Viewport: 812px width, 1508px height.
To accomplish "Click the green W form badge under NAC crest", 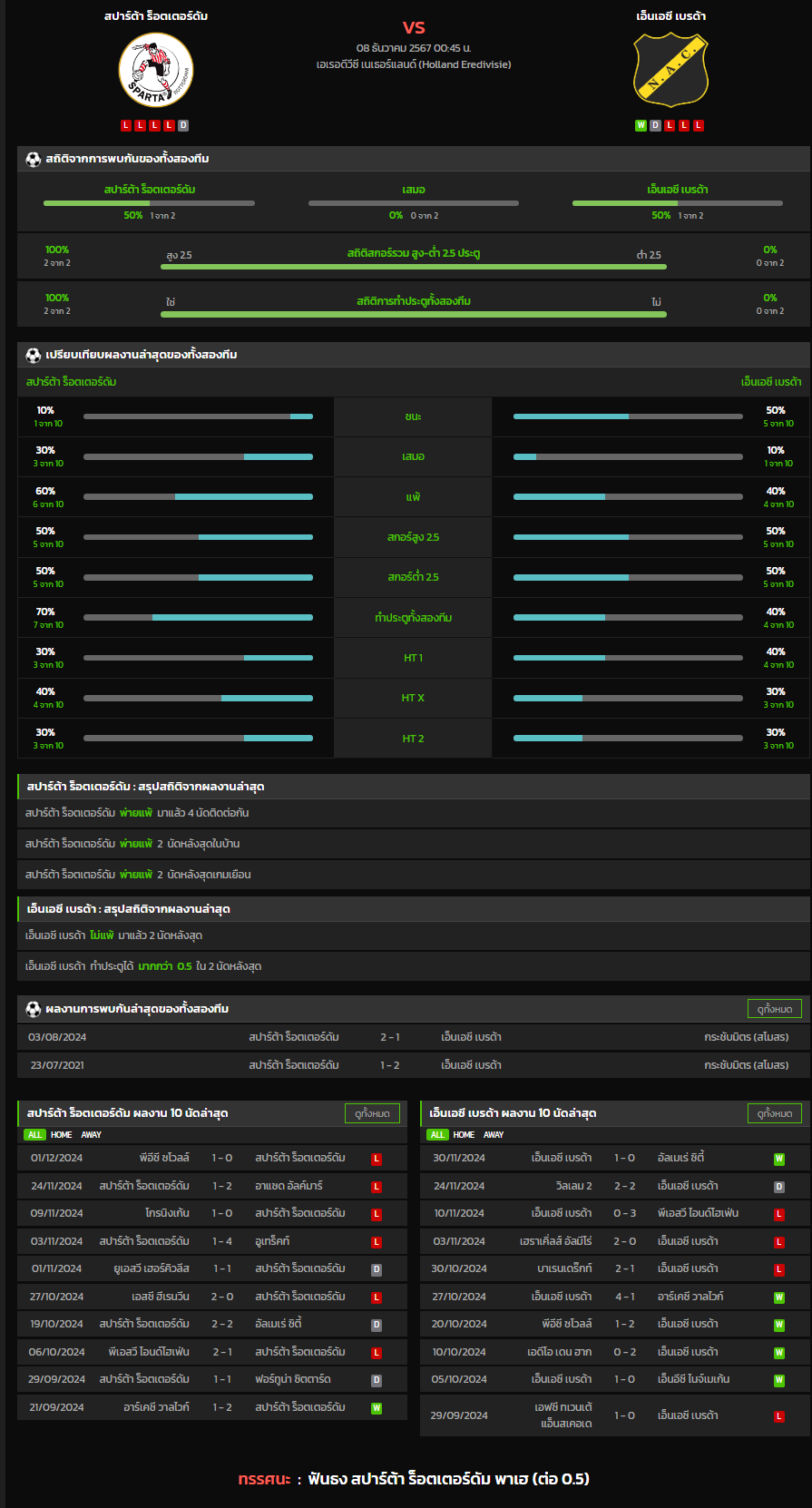I will [x=641, y=126].
